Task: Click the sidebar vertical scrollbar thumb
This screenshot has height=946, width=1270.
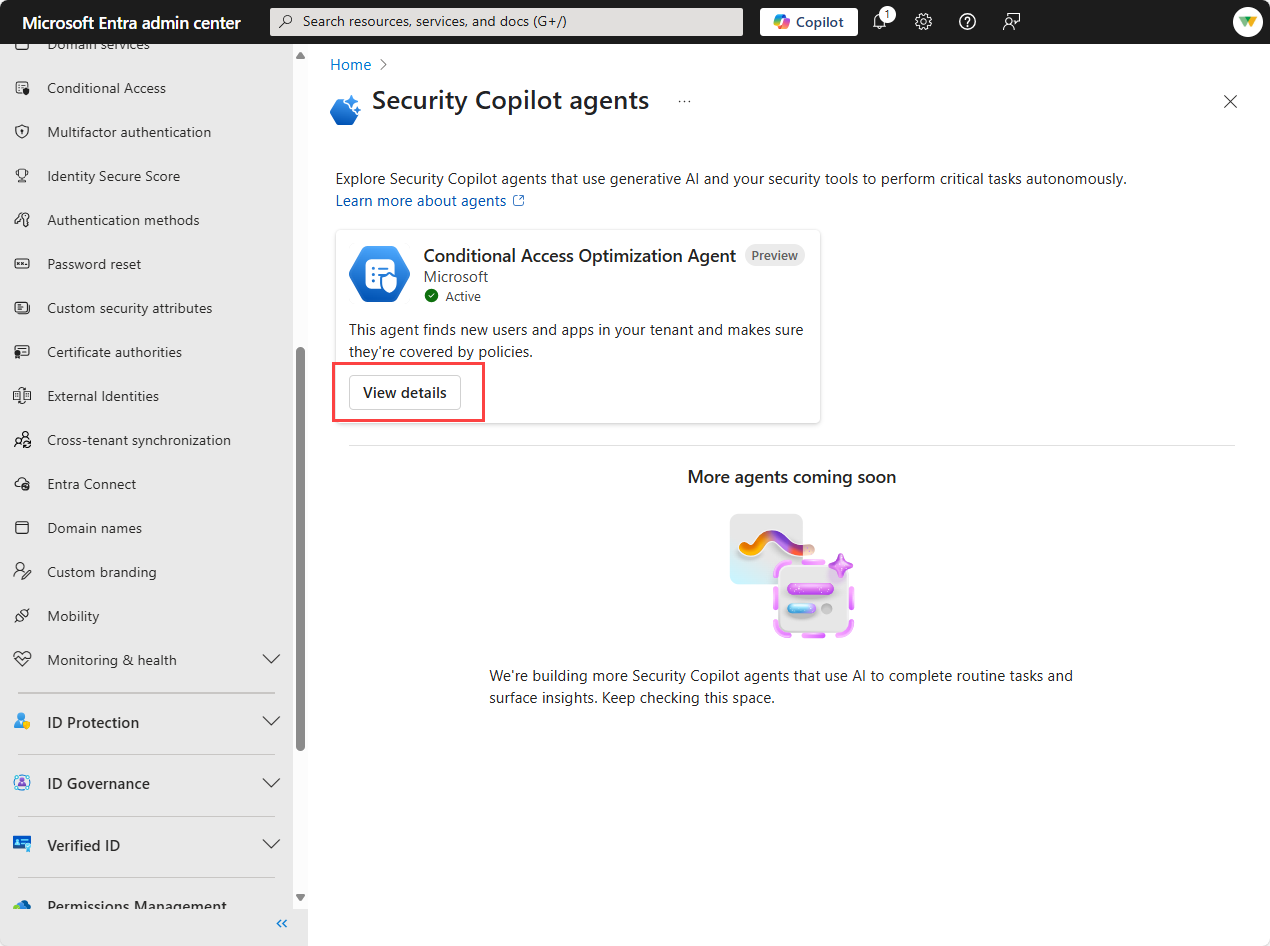Action: point(300,549)
